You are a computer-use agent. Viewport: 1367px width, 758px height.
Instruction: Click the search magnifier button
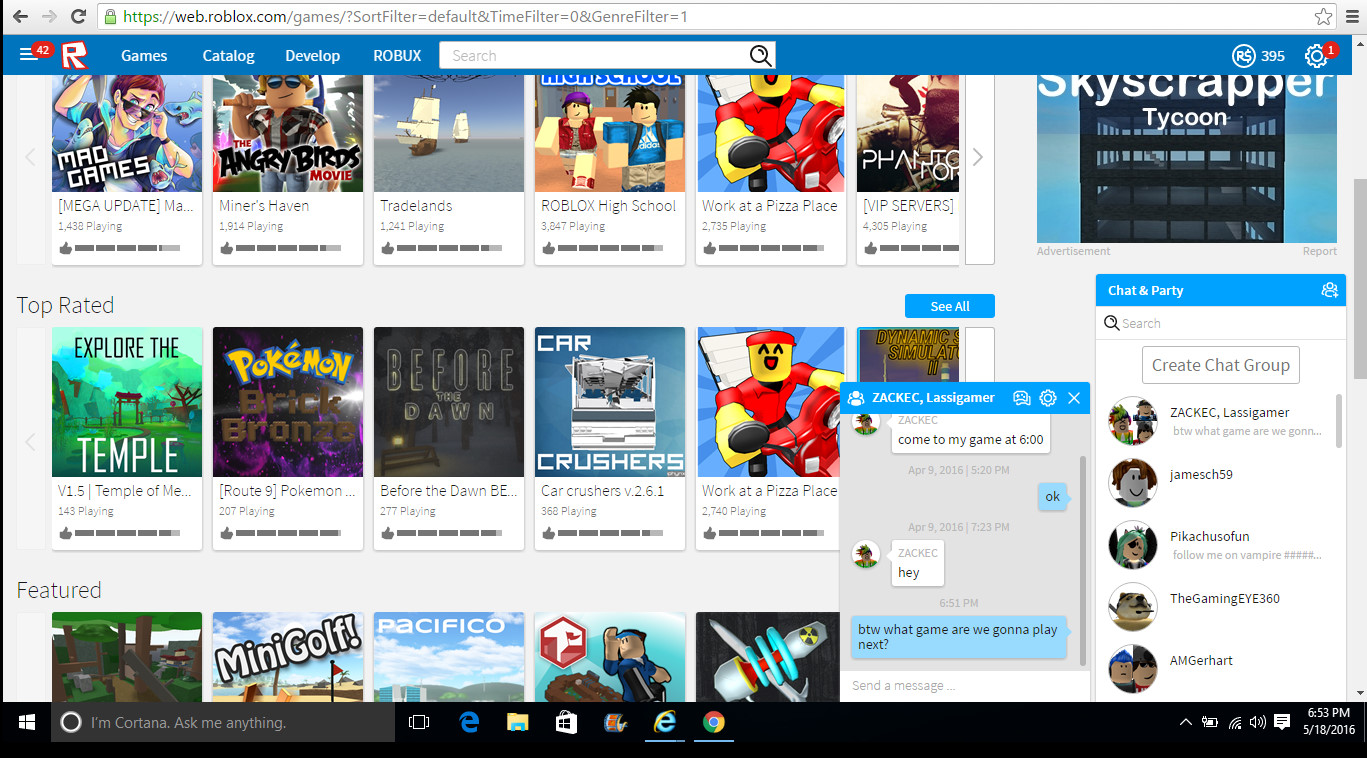(761, 55)
